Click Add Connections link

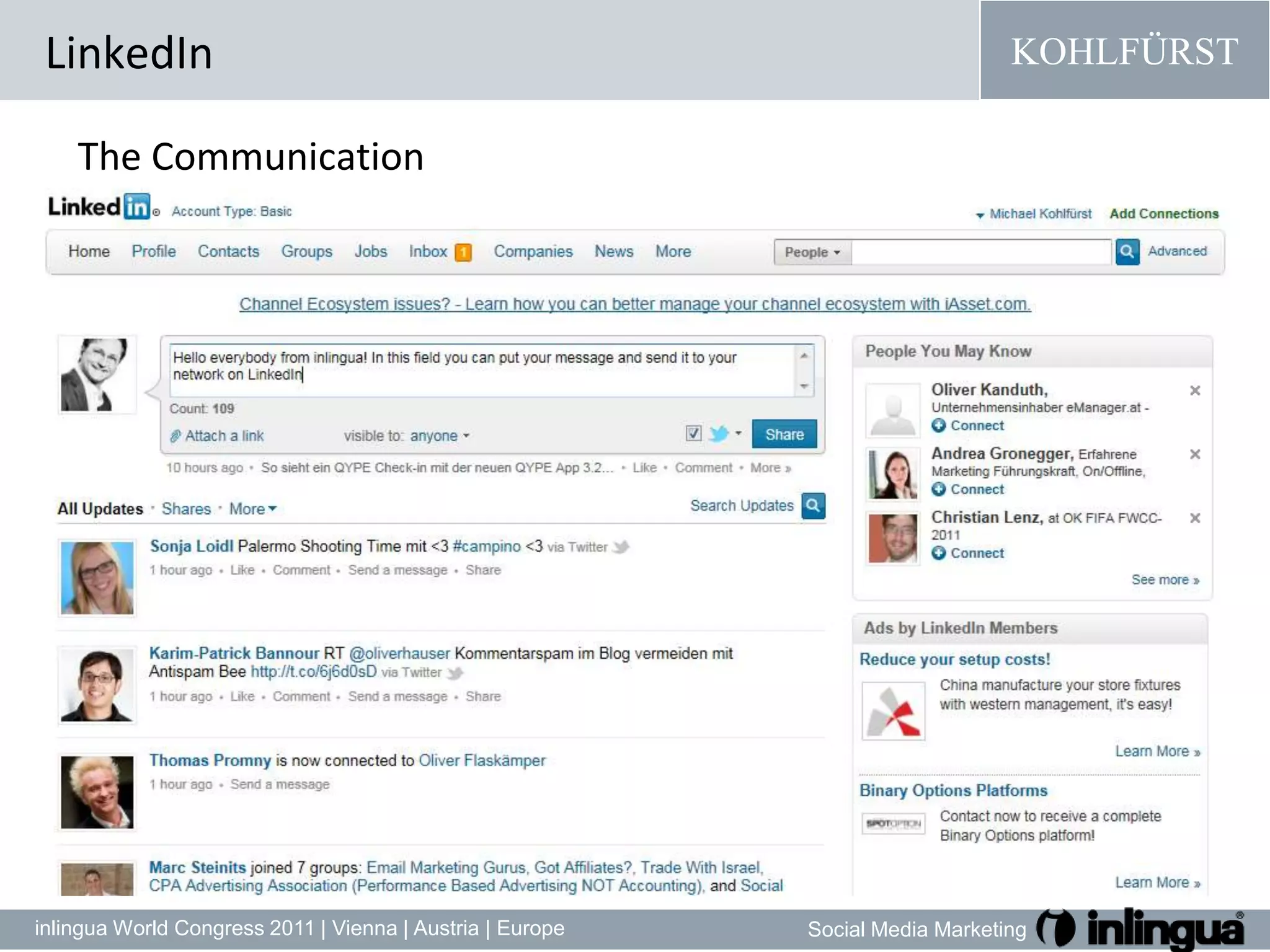pyautogui.click(x=1164, y=214)
